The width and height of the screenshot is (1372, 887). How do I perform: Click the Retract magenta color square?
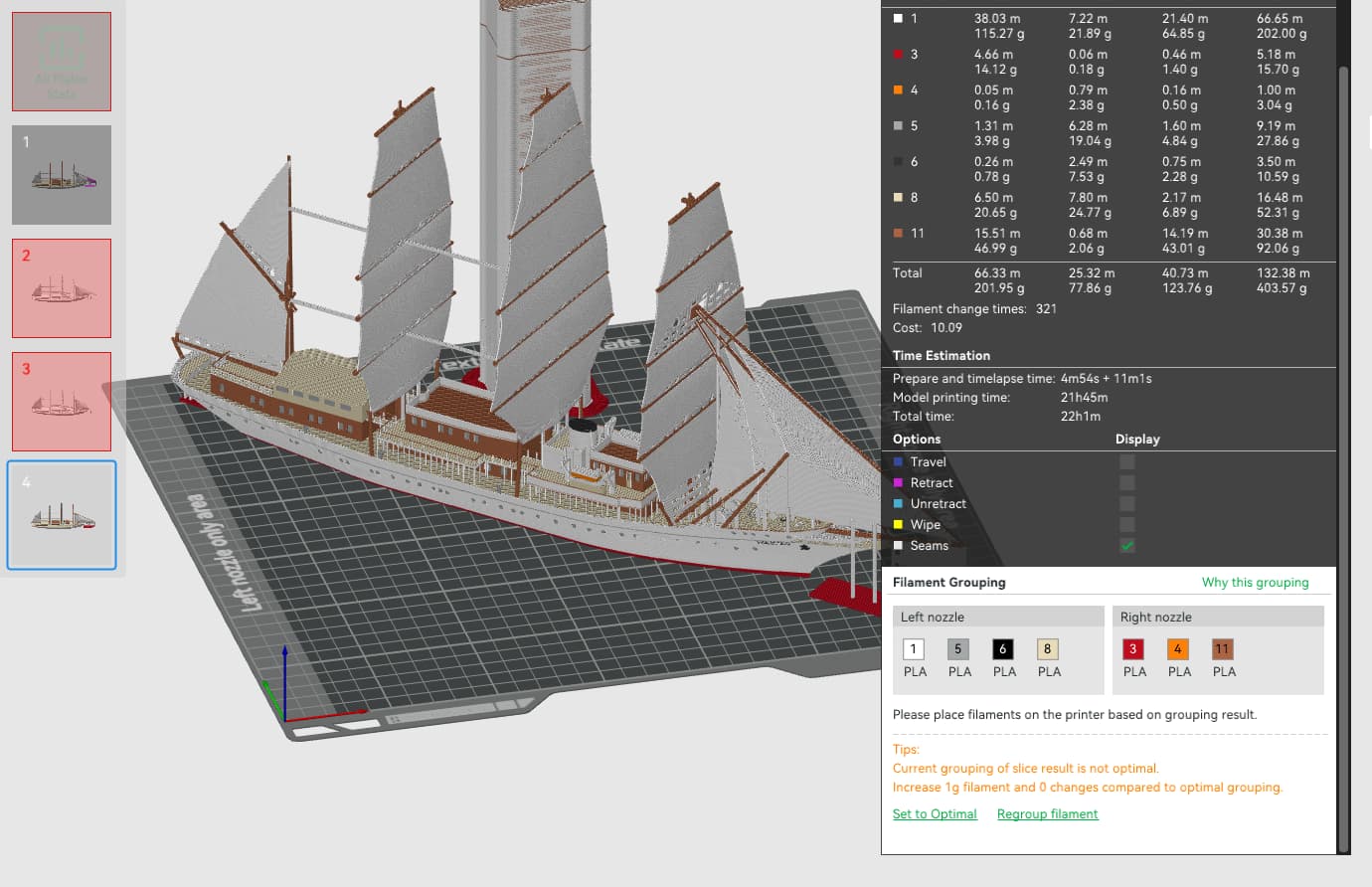(x=898, y=482)
